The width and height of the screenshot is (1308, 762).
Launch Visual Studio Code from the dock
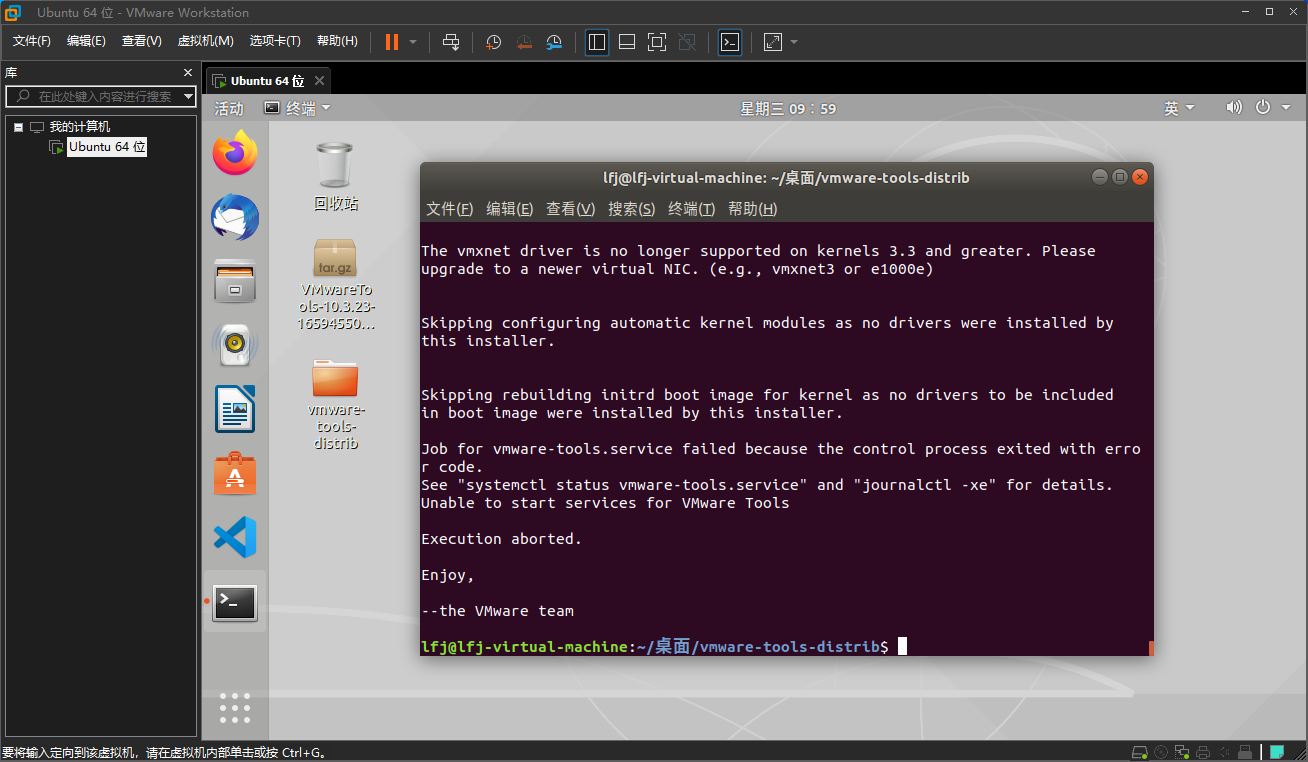pyautogui.click(x=235, y=537)
